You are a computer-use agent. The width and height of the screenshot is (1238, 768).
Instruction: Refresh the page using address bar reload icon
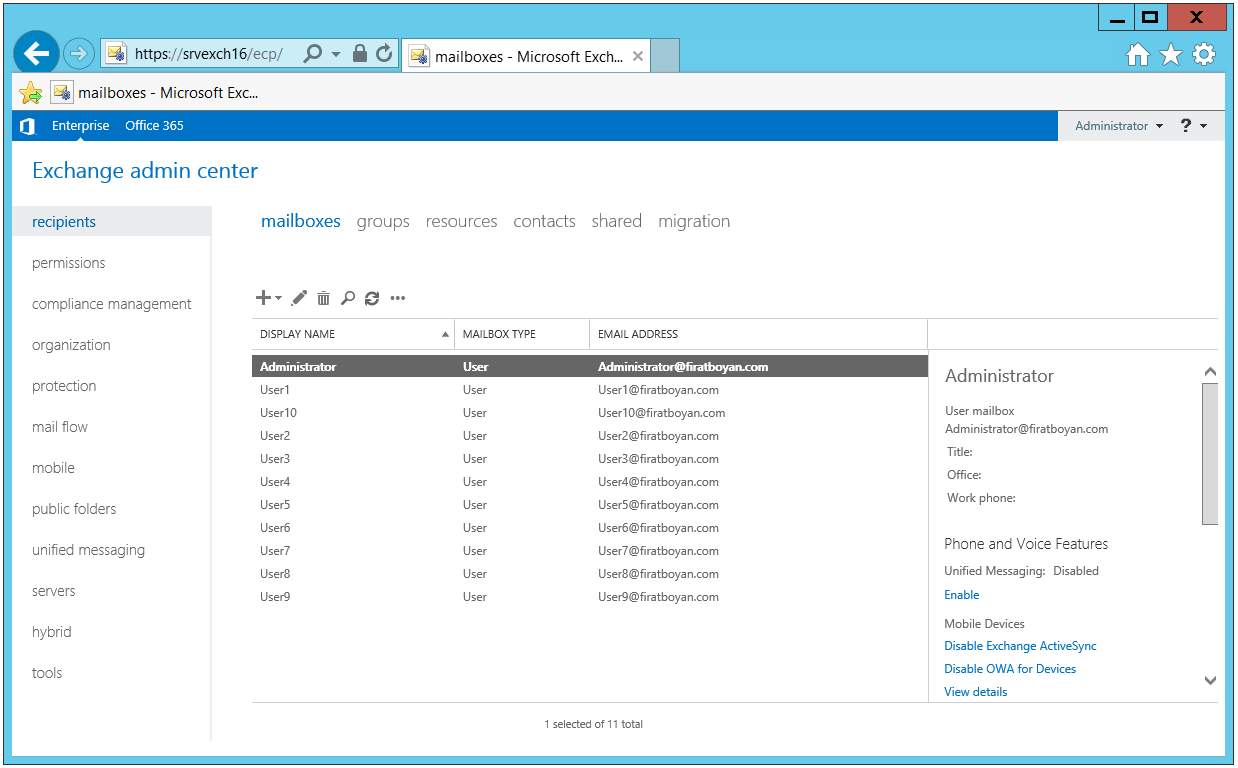384,53
